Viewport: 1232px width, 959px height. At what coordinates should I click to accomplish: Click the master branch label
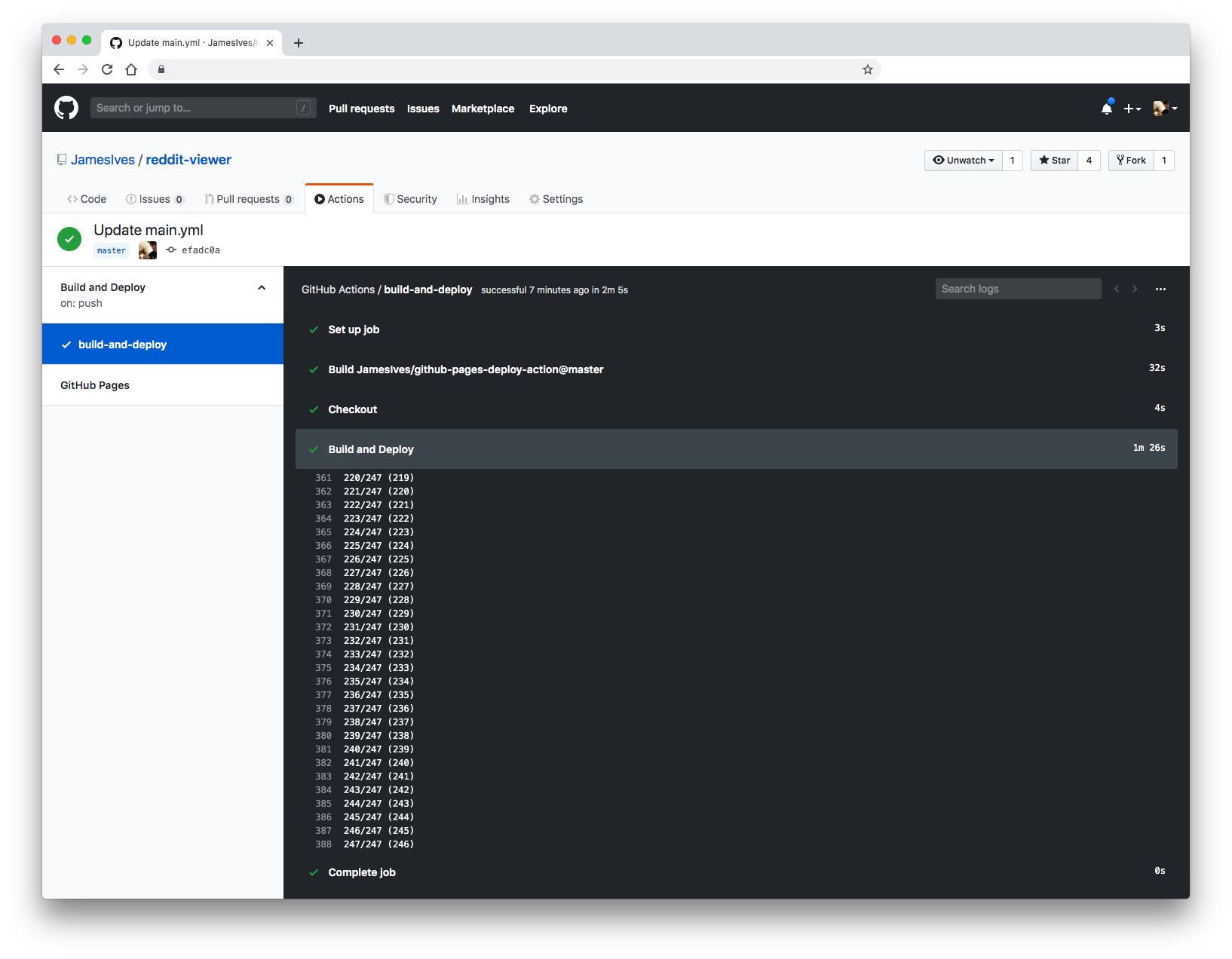pyautogui.click(x=112, y=250)
